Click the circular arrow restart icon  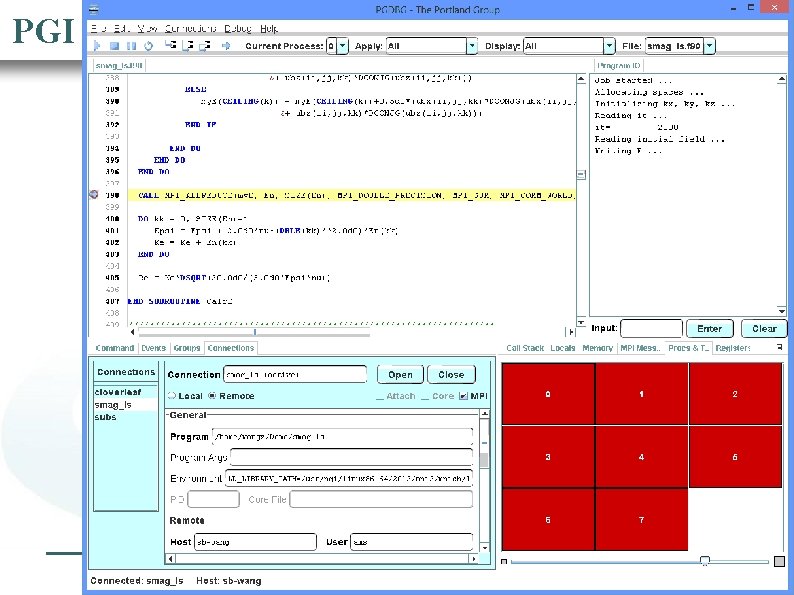point(149,46)
